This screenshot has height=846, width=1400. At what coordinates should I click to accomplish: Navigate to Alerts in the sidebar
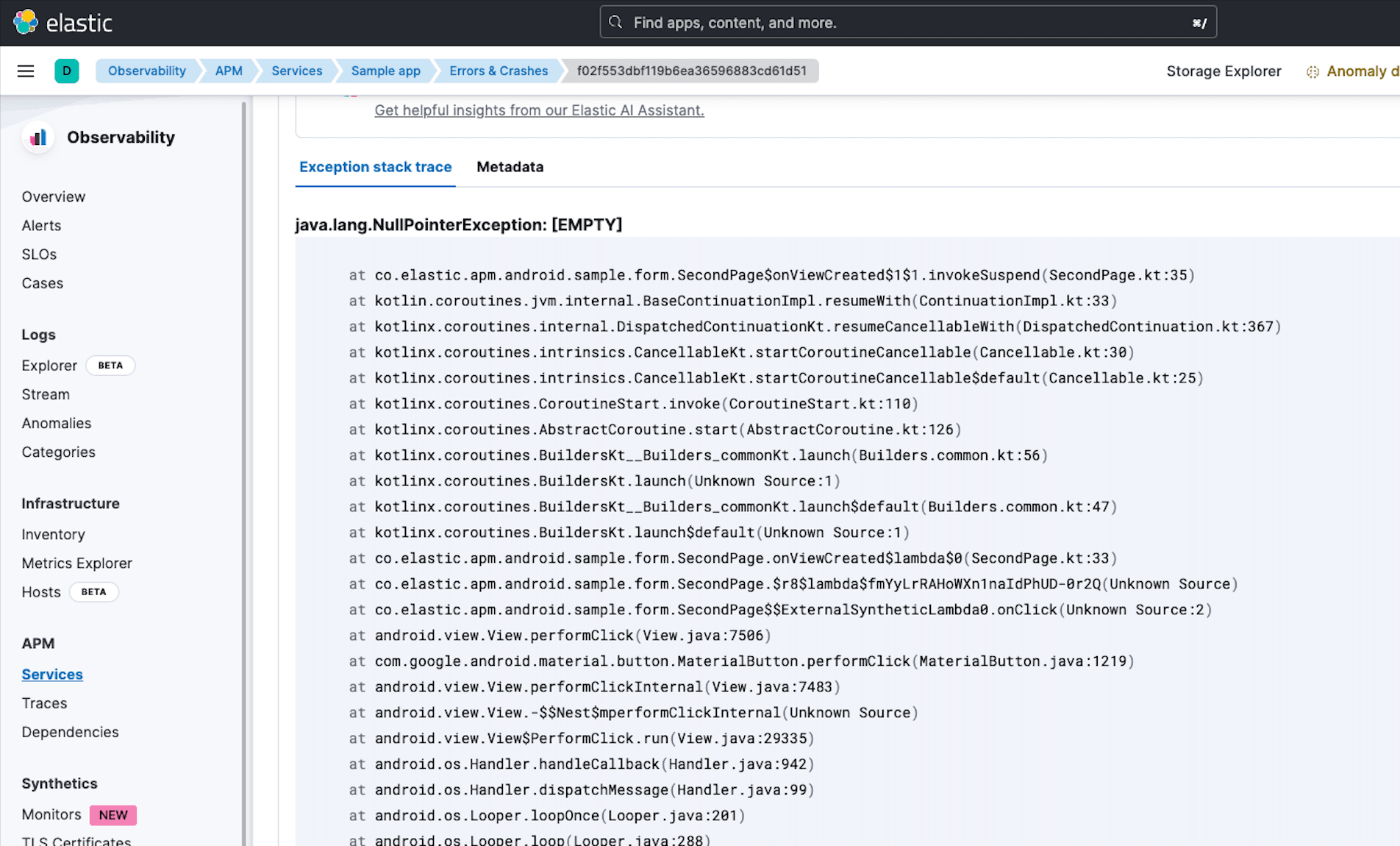click(41, 225)
